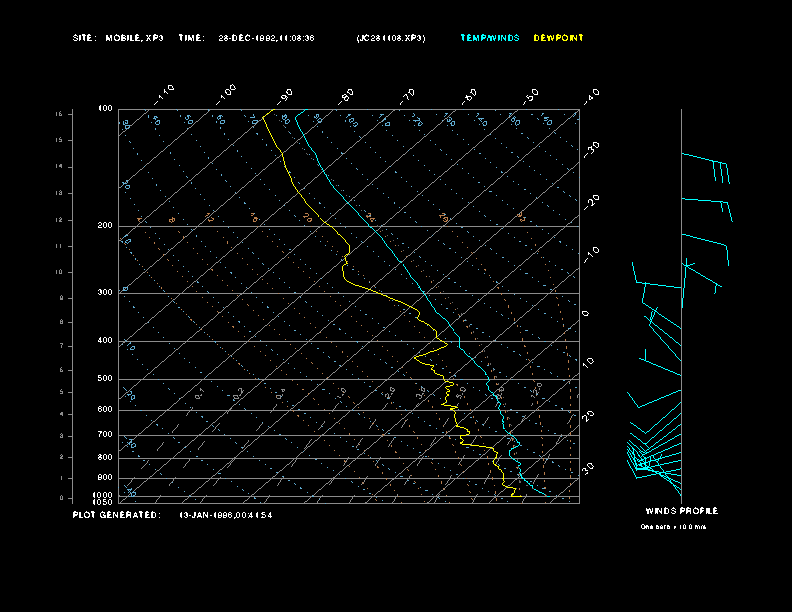Click the cyan "TEMP/WINDS" legend label
The image size is (792, 612).
[490, 38]
